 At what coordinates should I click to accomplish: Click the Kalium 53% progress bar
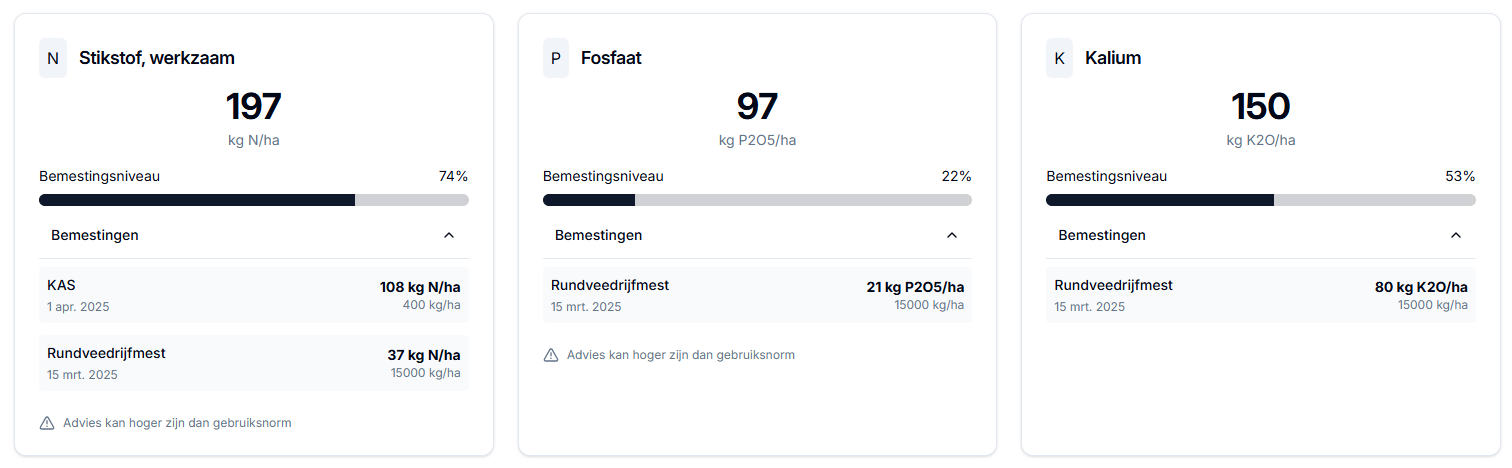coord(1261,200)
